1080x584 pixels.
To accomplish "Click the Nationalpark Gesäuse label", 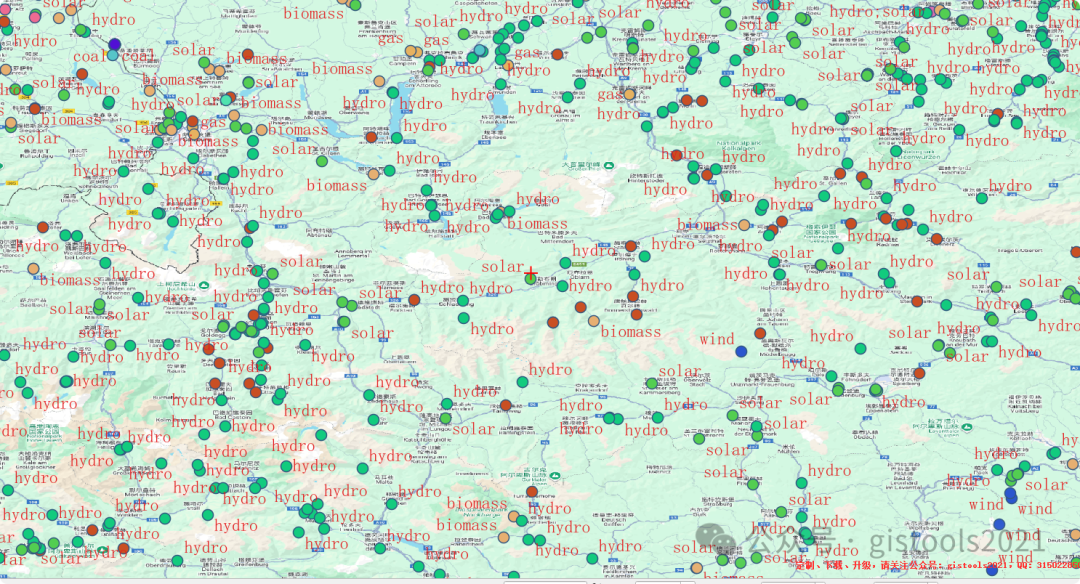I will coord(820,233).
